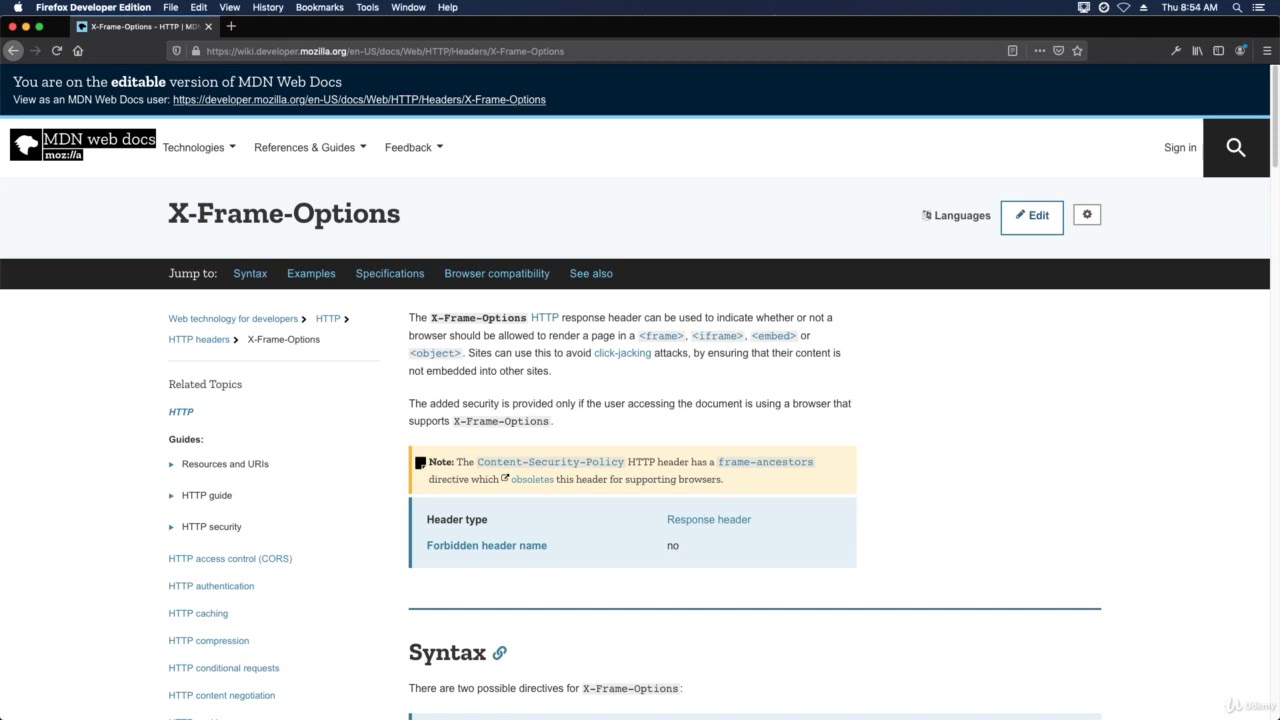Jump to Specifications section
The height and width of the screenshot is (720, 1280).
point(390,274)
